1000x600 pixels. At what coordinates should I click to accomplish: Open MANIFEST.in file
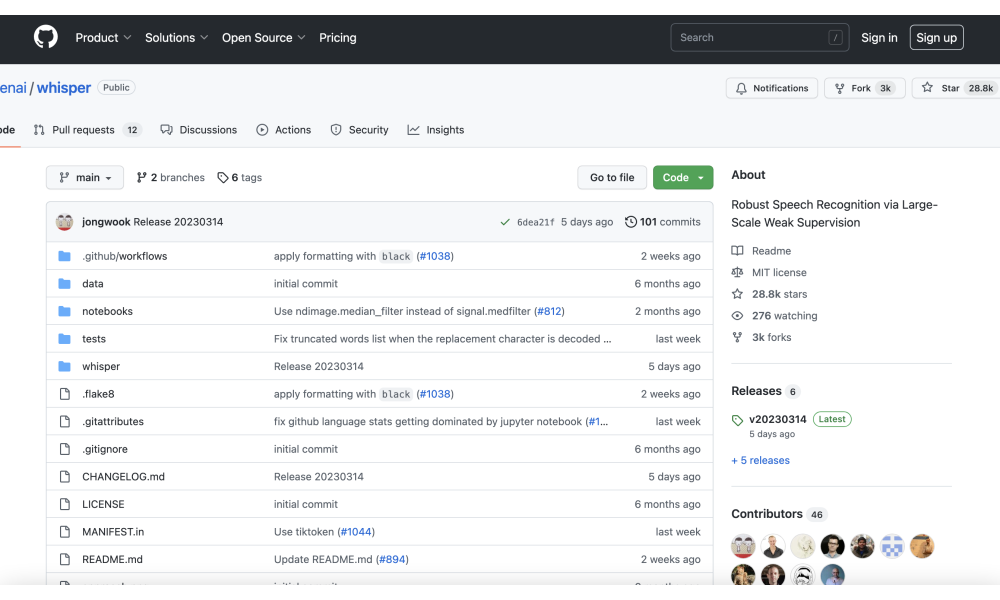(x=113, y=532)
